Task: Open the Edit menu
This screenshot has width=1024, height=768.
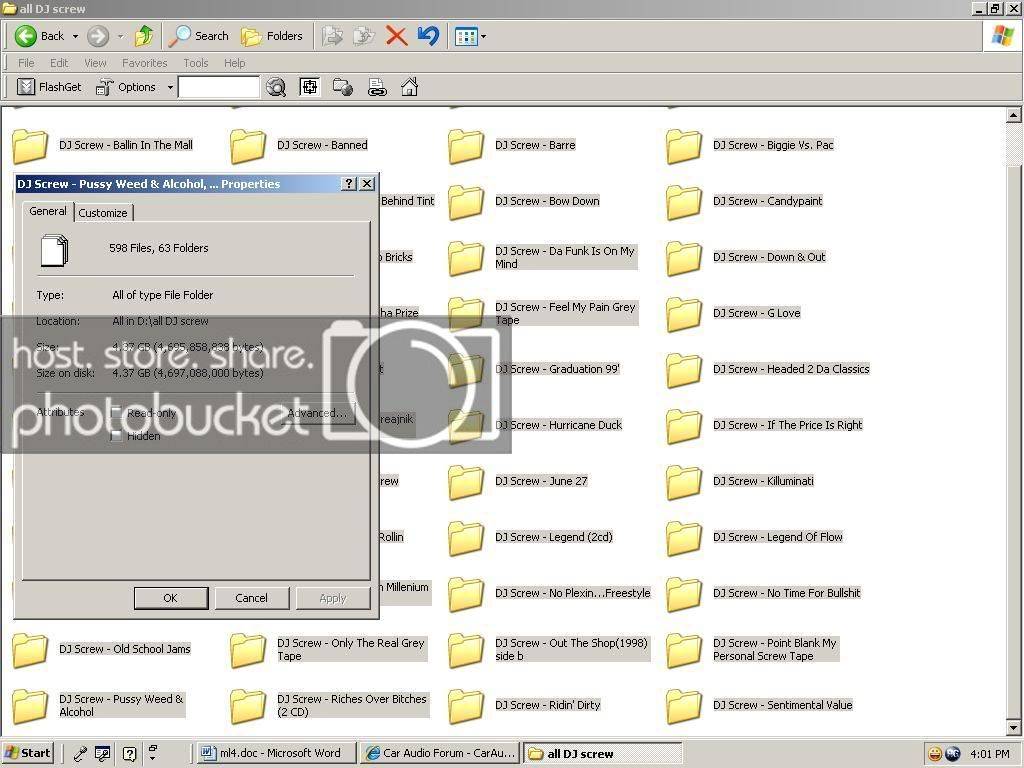Action: click(x=59, y=63)
